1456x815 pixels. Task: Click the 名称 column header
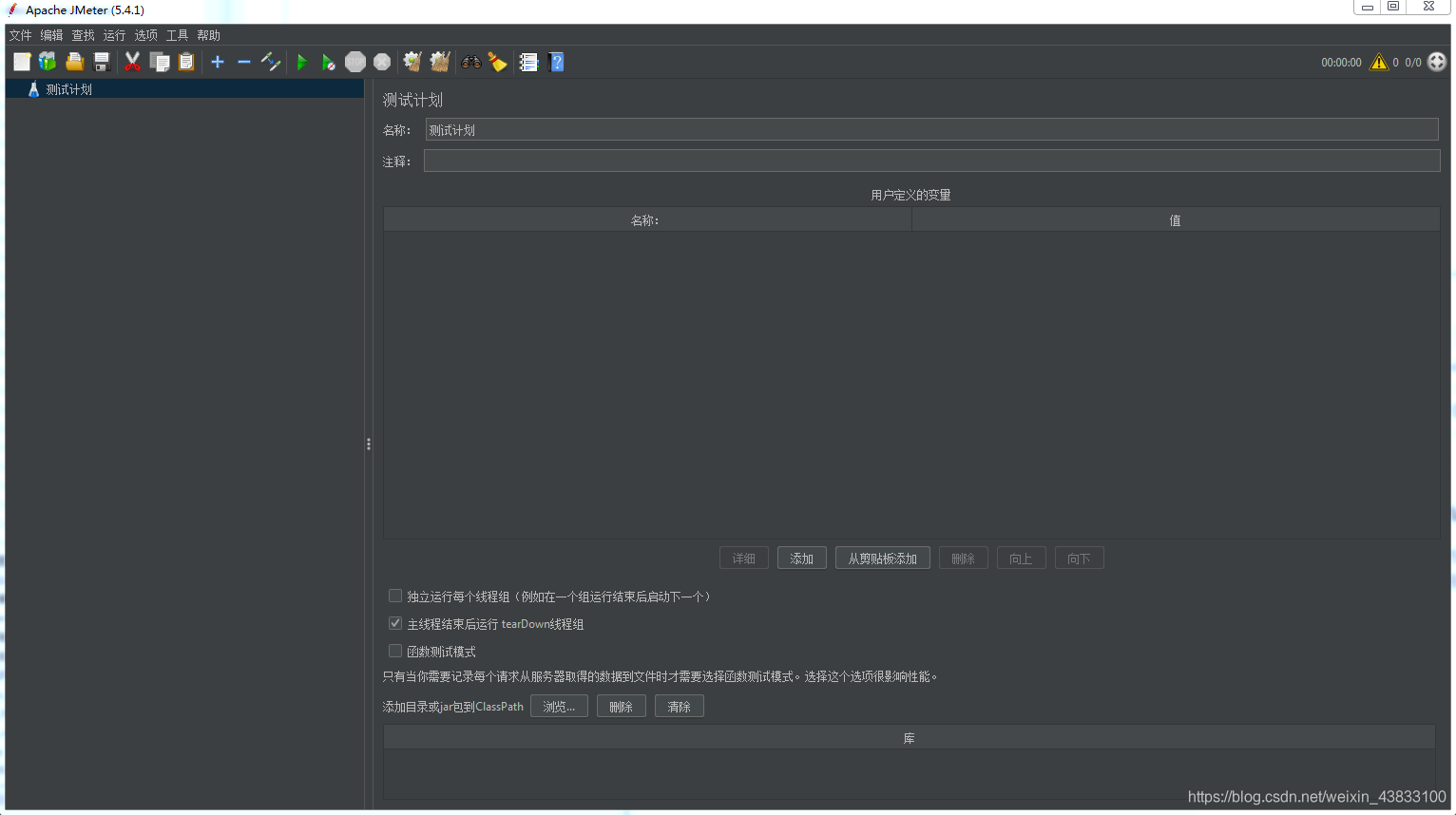(647, 220)
